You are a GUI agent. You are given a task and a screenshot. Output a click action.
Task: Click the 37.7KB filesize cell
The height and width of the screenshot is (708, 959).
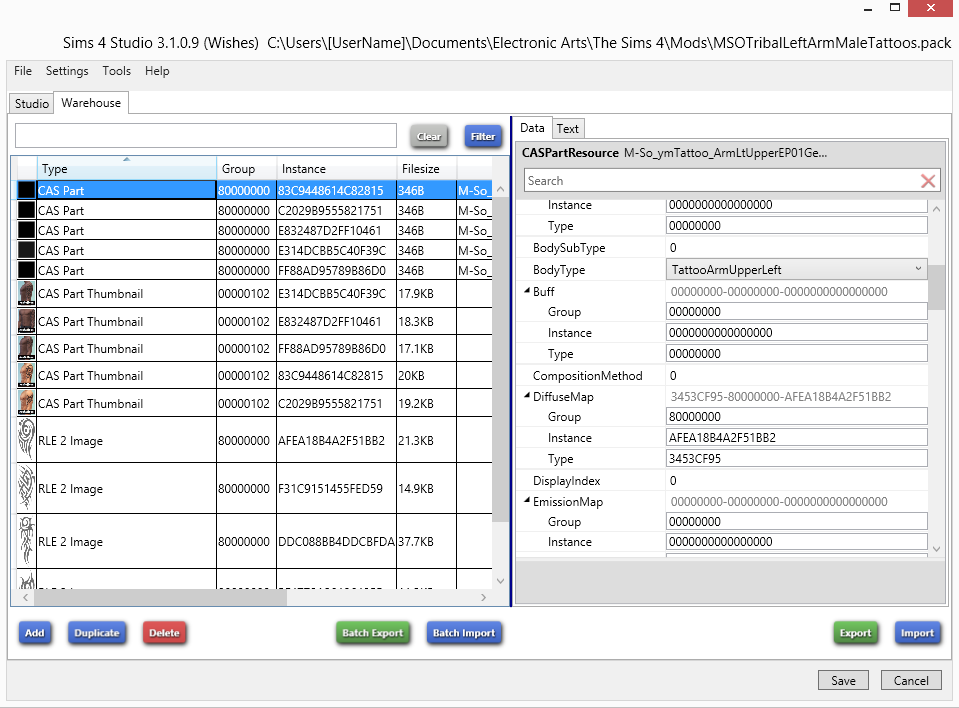pyautogui.click(x=426, y=542)
